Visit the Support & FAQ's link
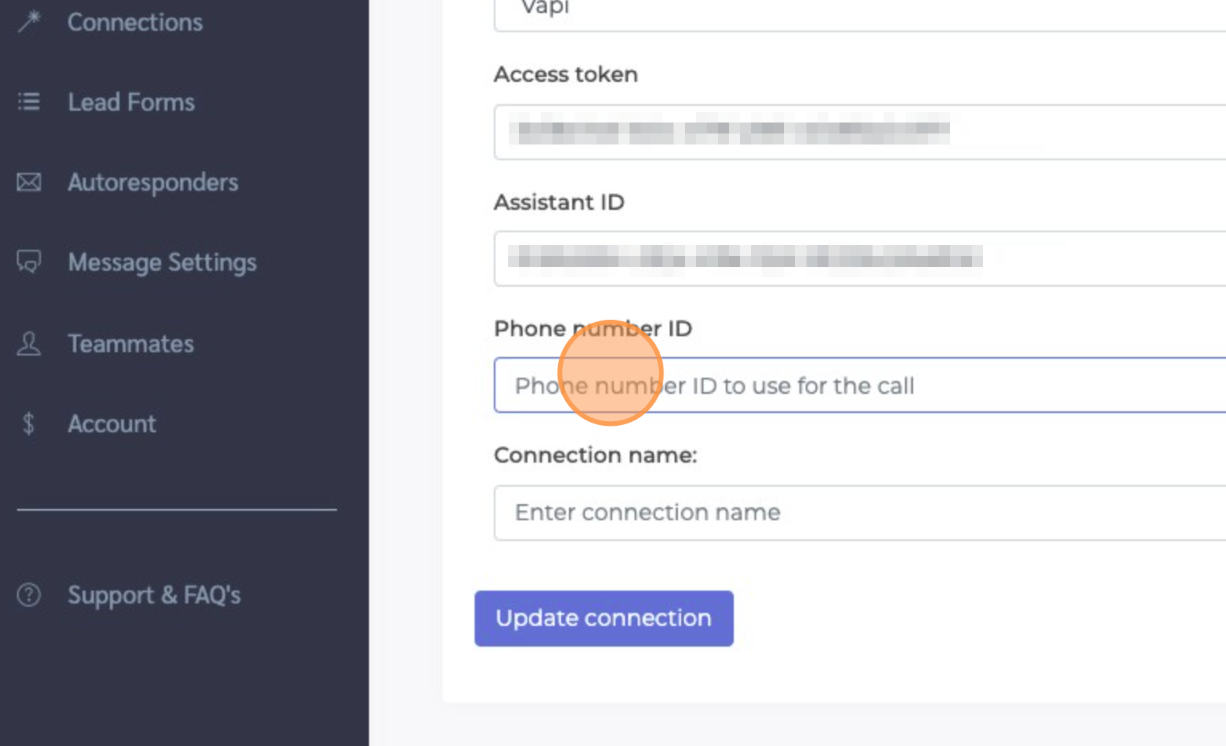Image resolution: width=1226 pixels, height=746 pixels. [154, 595]
